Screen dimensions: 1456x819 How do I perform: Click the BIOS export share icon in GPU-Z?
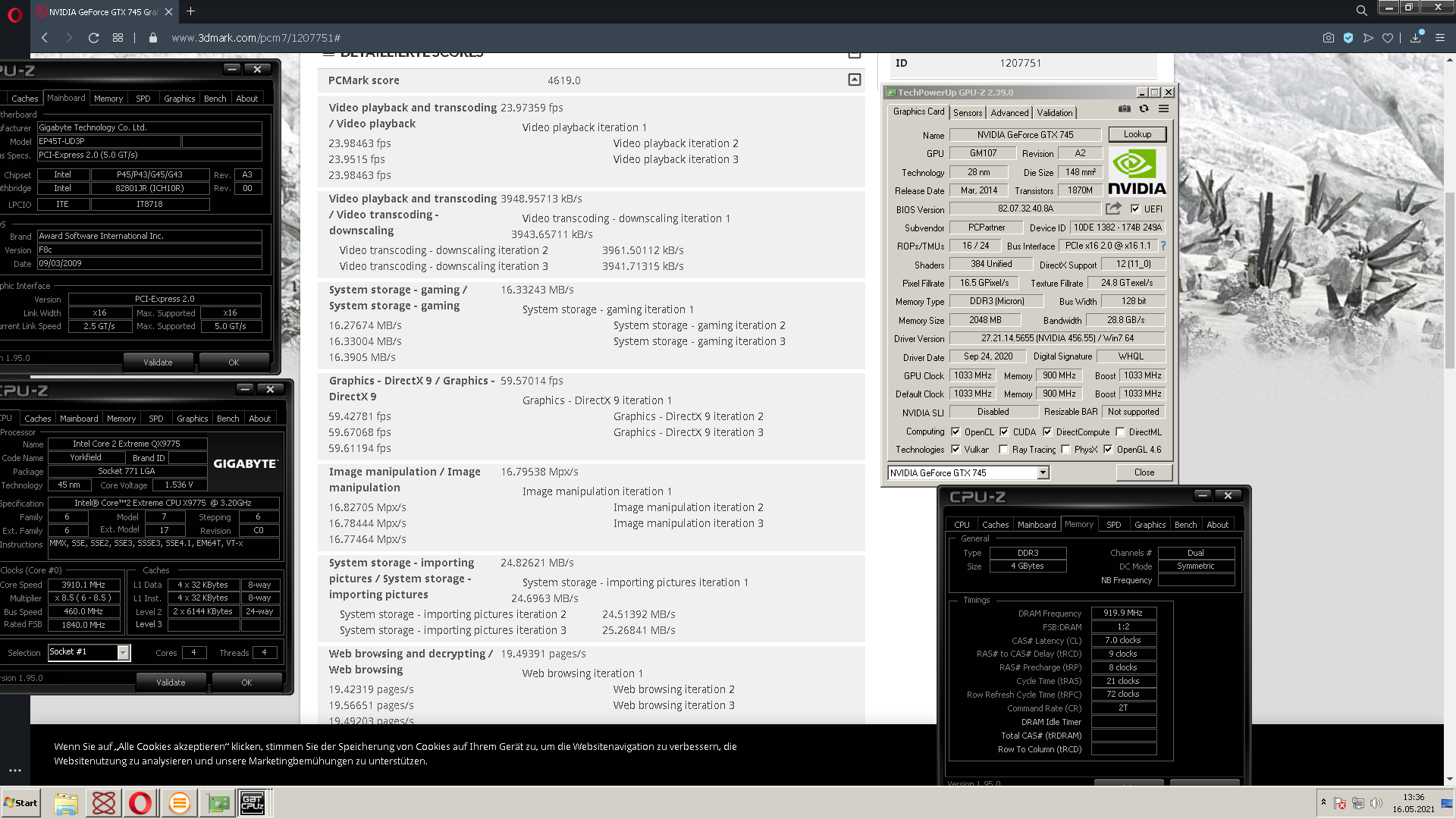click(1113, 209)
